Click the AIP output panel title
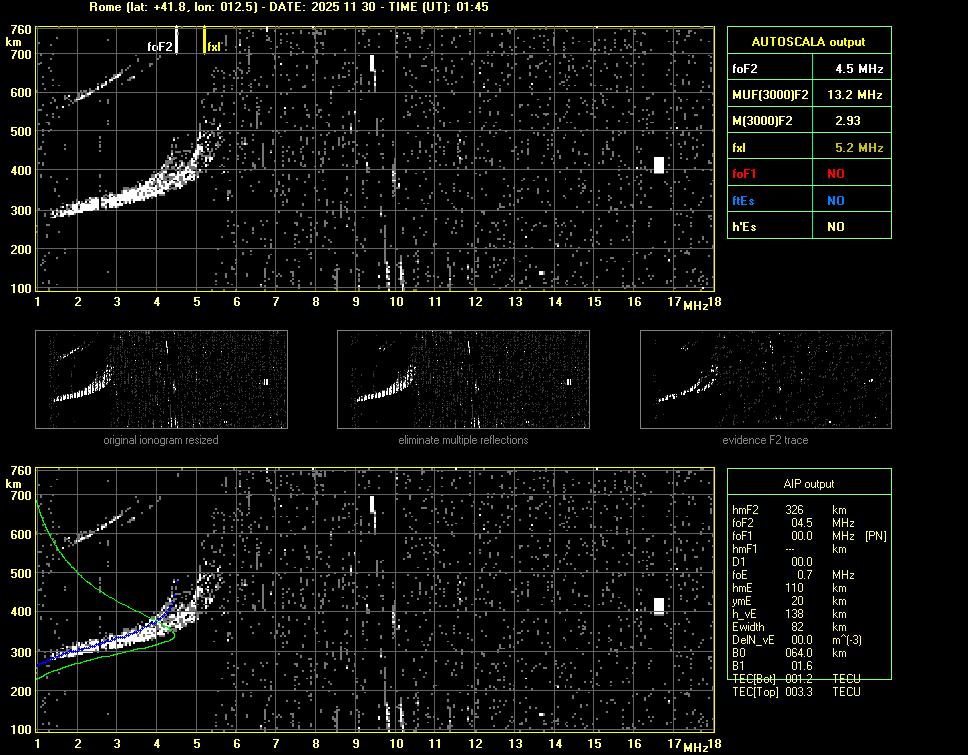Screen dimensions: 968x755 pos(808,483)
